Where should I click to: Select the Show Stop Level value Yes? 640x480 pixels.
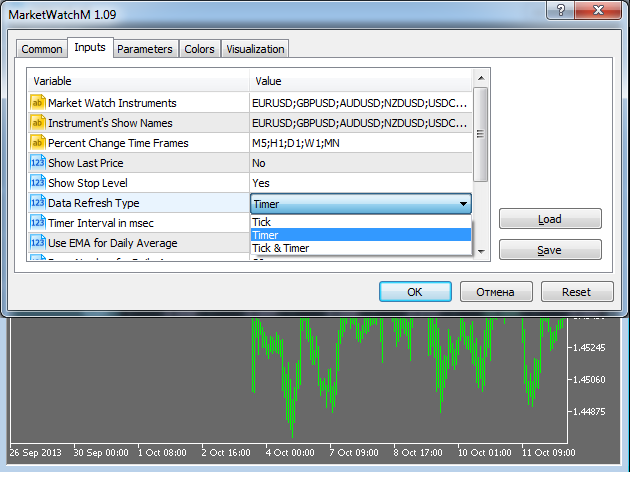[x=361, y=183]
